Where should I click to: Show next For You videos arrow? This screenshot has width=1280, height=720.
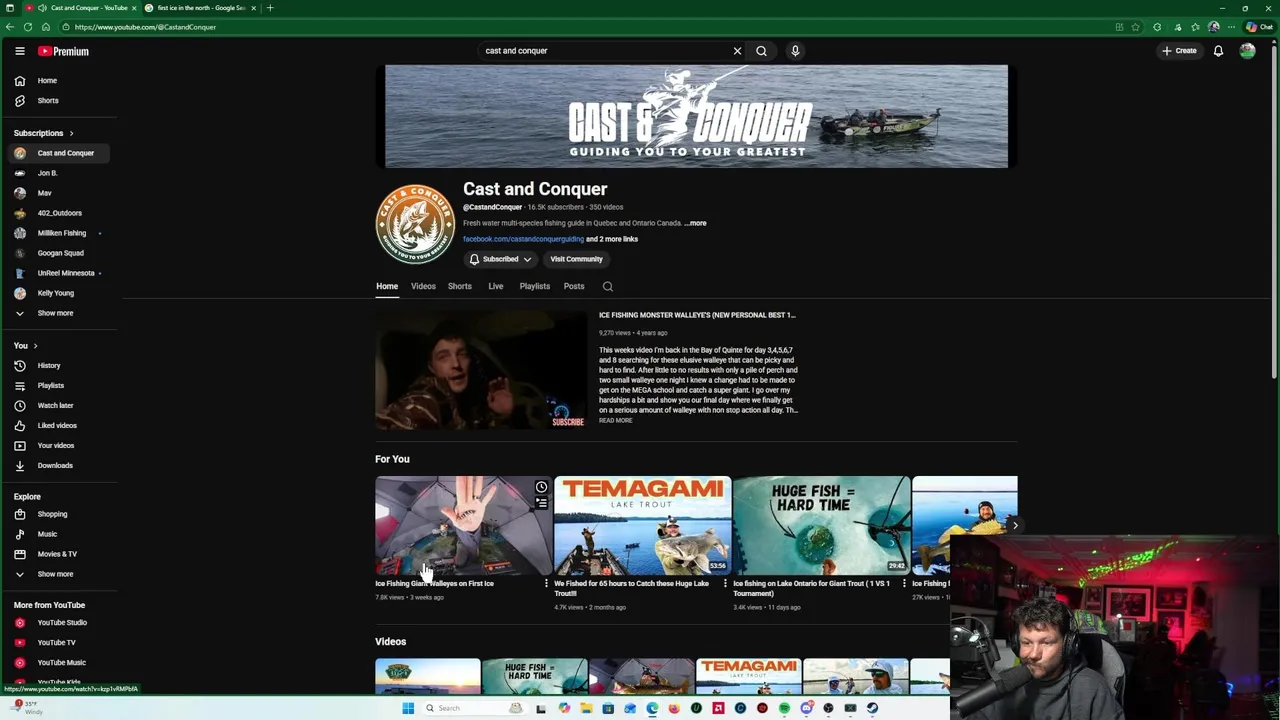1015,526
